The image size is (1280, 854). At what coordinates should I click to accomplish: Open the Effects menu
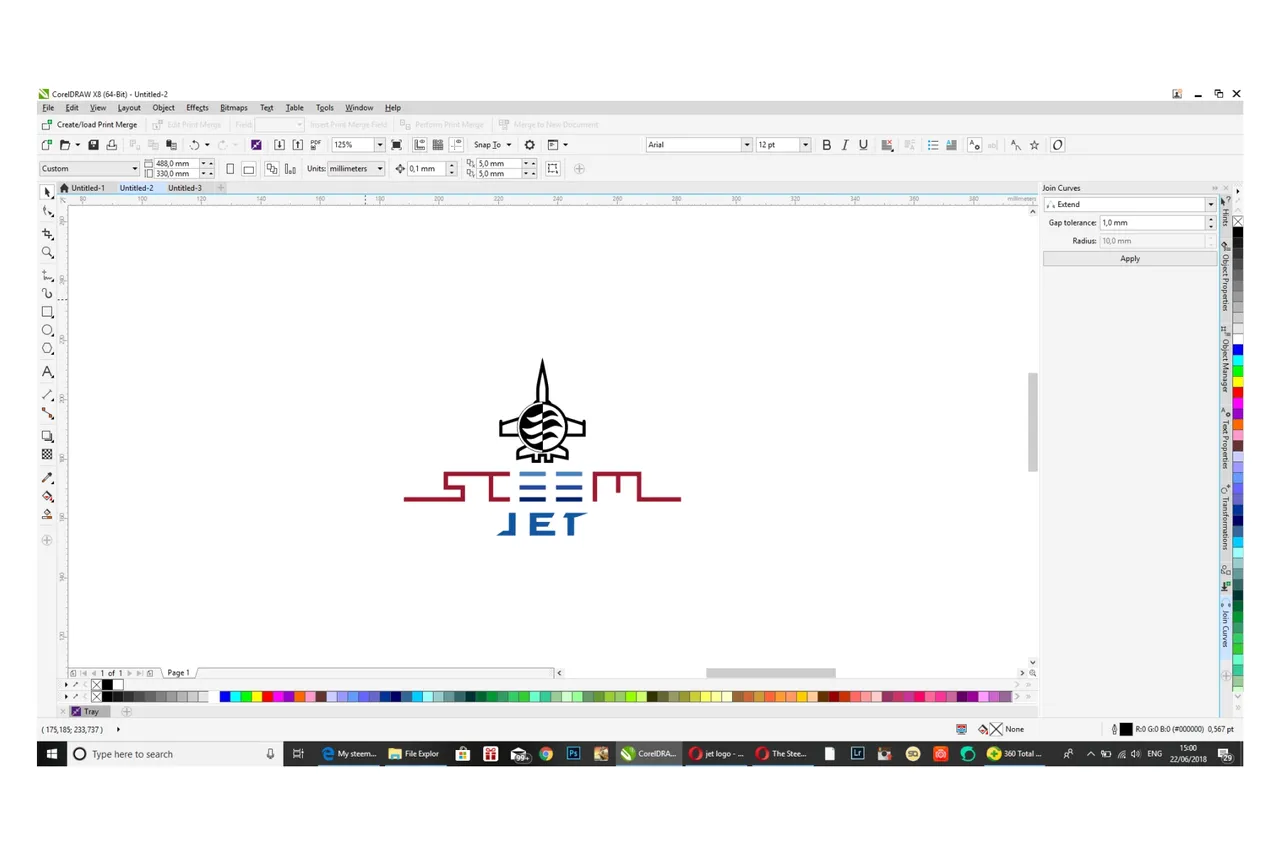[197, 108]
